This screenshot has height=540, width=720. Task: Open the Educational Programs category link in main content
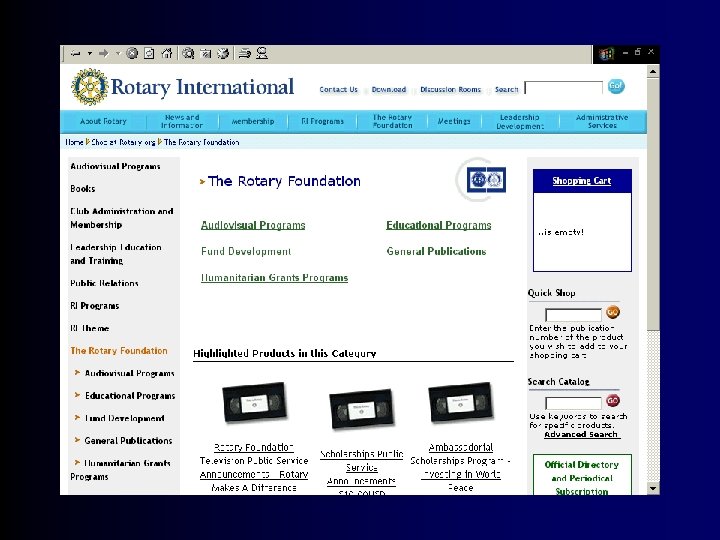coord(439,225)
